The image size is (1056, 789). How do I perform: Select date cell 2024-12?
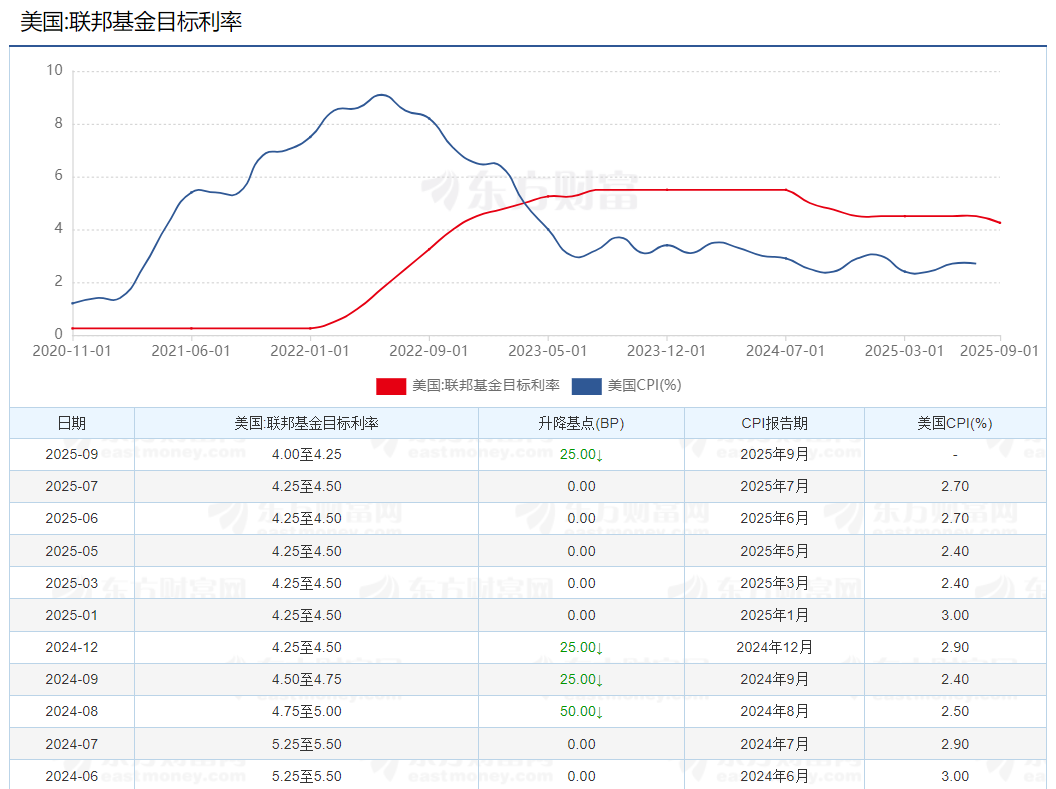(x=71, y=647)
